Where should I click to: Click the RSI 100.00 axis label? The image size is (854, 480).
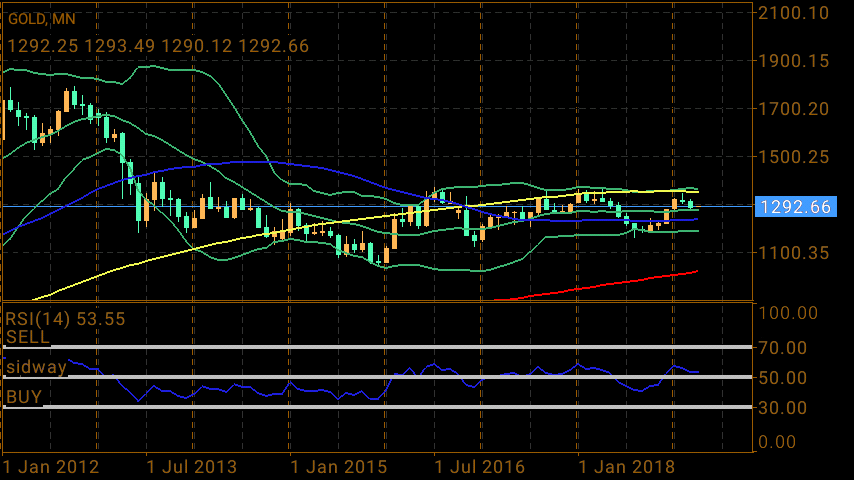pyautogui.click(x=788, y=313)
